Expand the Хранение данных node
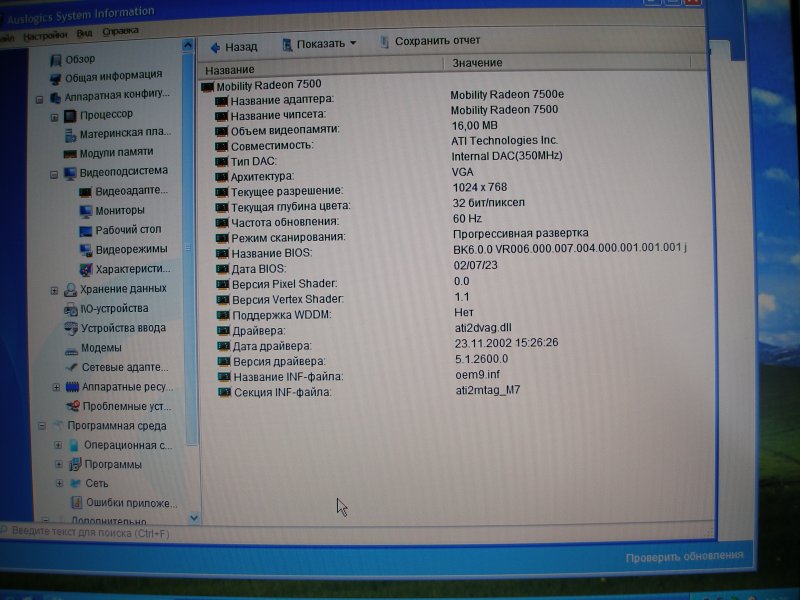This screenshot has width=800, height=600. click(x=55, y=290)
